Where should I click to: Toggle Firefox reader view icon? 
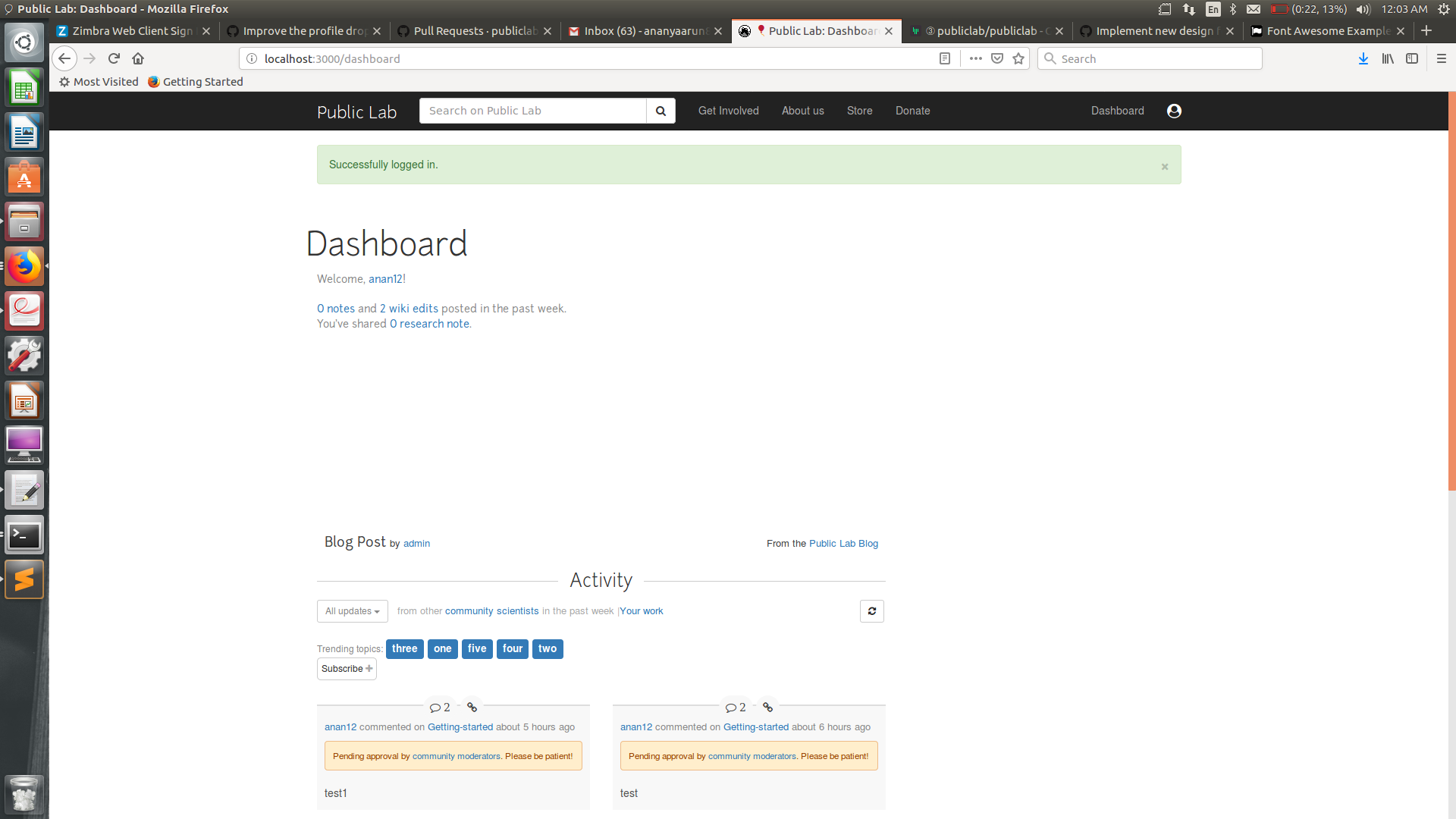tap(944, 58)
